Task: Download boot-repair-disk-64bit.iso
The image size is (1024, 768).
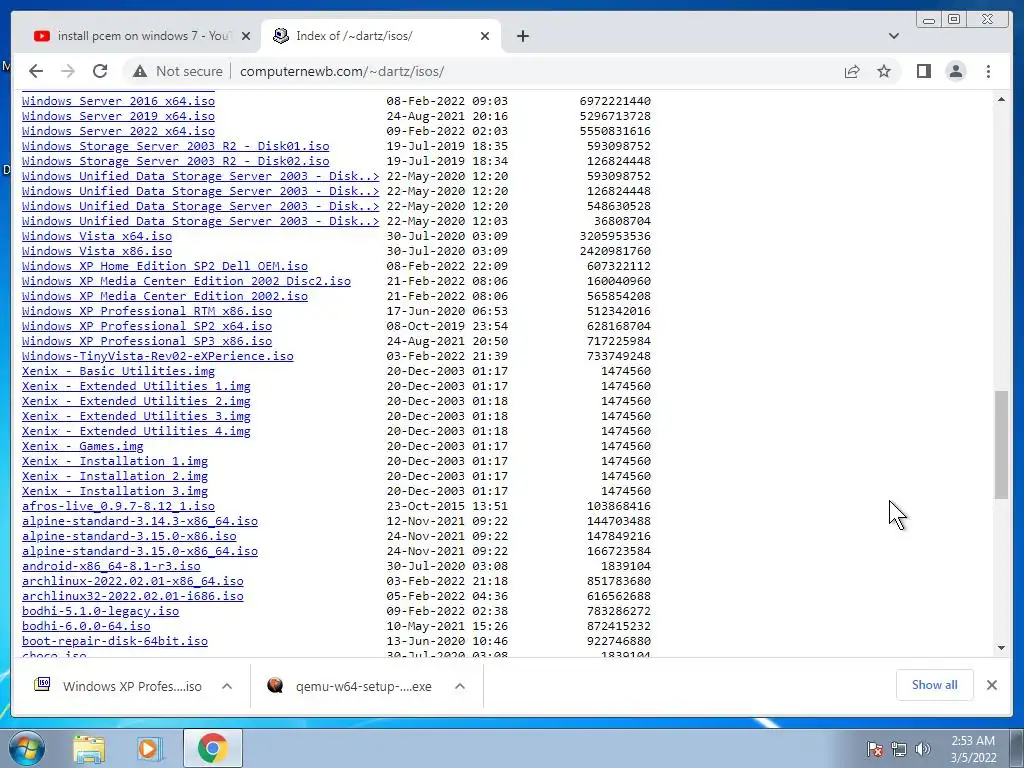Action: tap(115, 641)
